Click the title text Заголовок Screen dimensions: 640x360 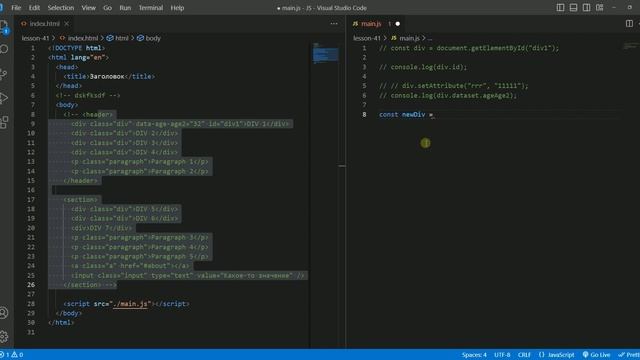point(107,76)
